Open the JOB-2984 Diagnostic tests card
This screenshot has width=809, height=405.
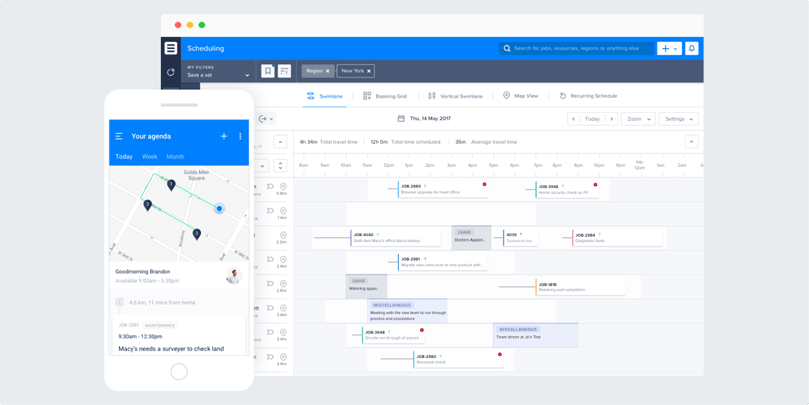pyautogui.click(x=615, y=238)
